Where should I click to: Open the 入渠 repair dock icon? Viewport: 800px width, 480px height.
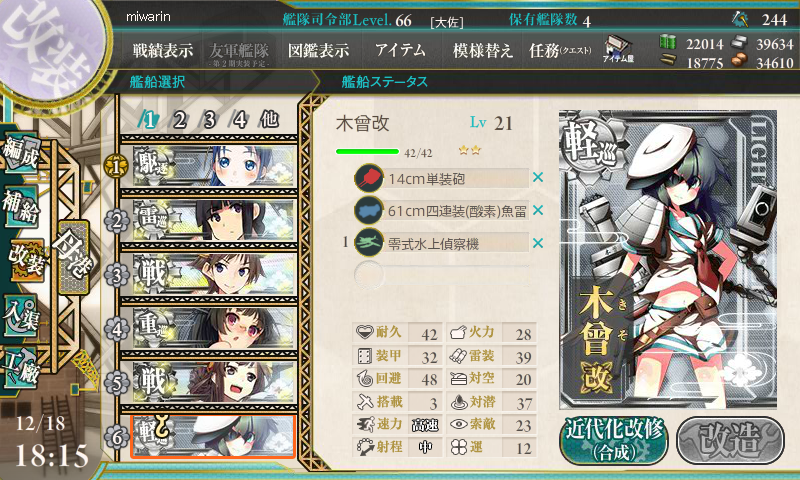(20, 315)
